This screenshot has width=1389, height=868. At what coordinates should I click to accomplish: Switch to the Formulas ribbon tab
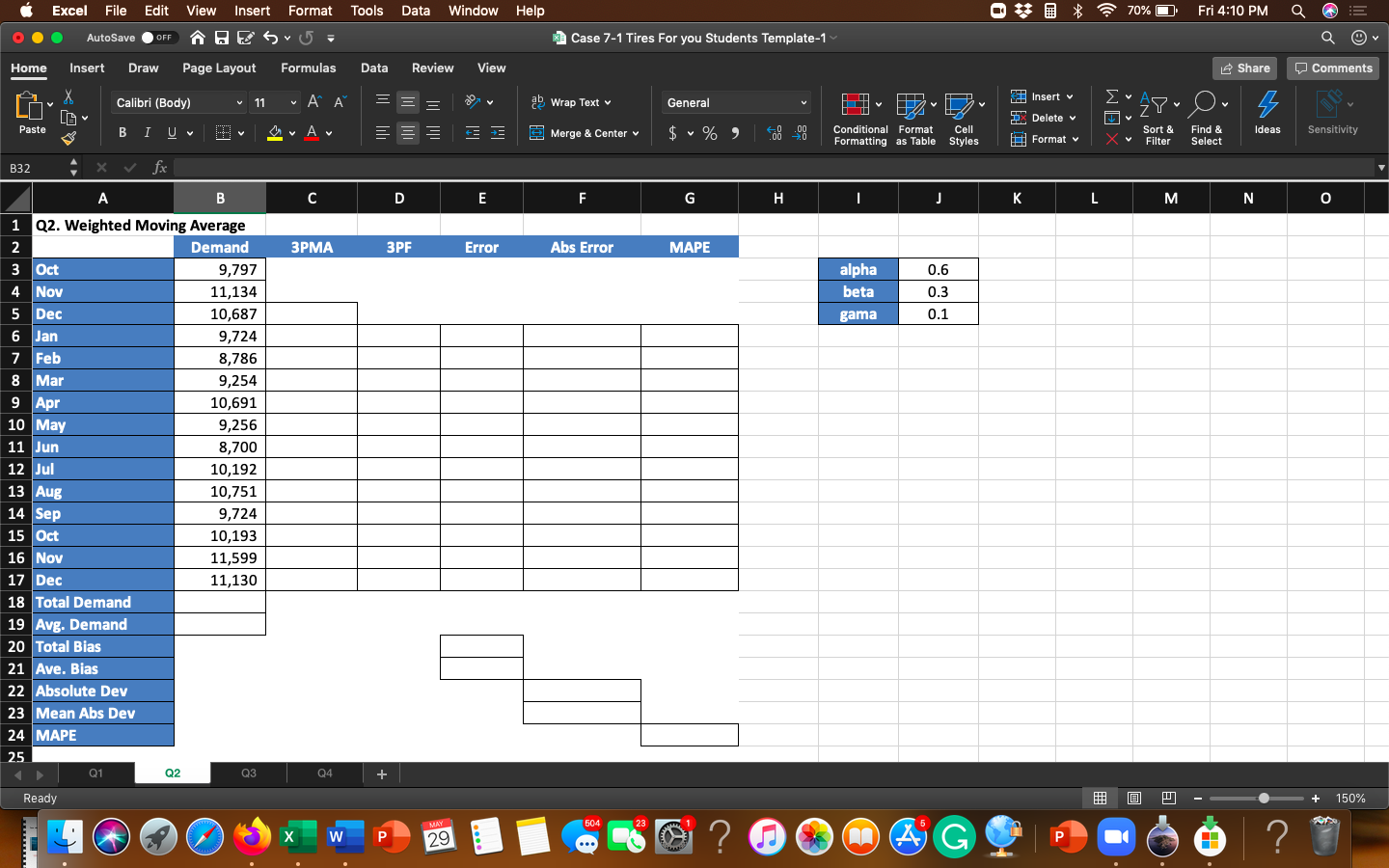point(308,68)
